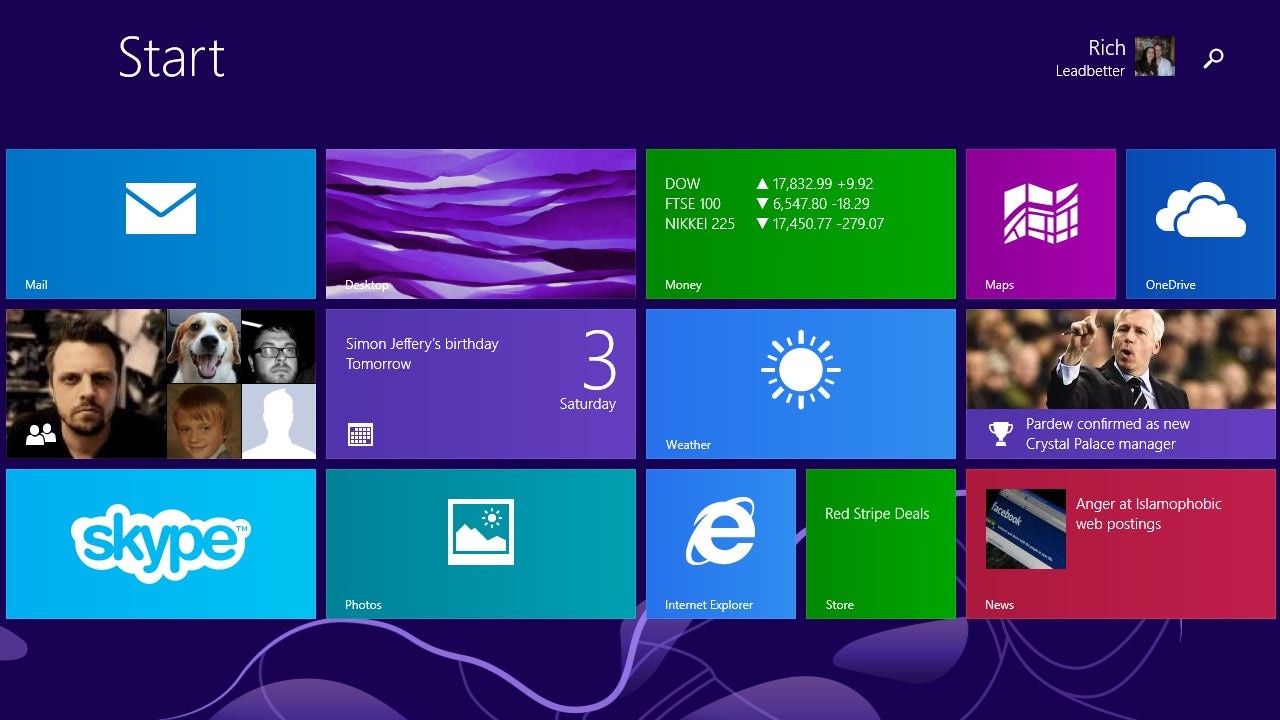Screen dimensions: 1280x720
Task: Open the People tile group icon
Action: [41, 434]
